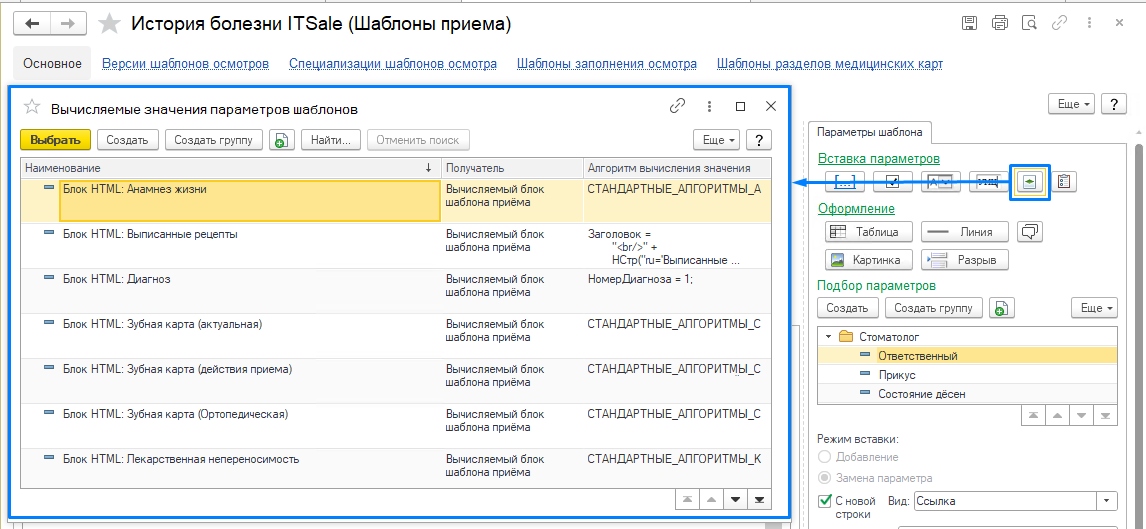Image resolution: width=1146 pixels, height=529 pixels.
Task: Jump to last row in the dialog list
Action: coord(759,499)
